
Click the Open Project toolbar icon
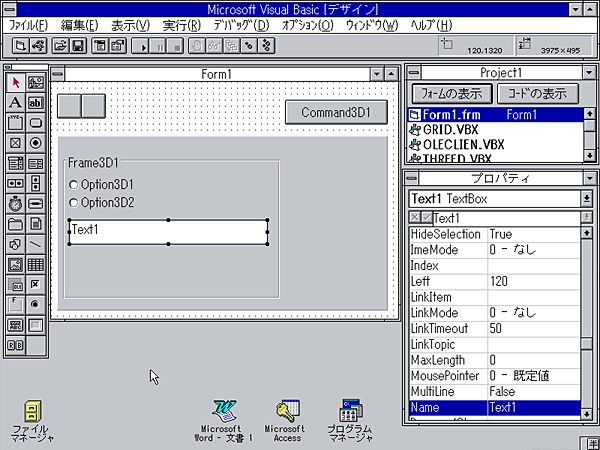(59, 46)
